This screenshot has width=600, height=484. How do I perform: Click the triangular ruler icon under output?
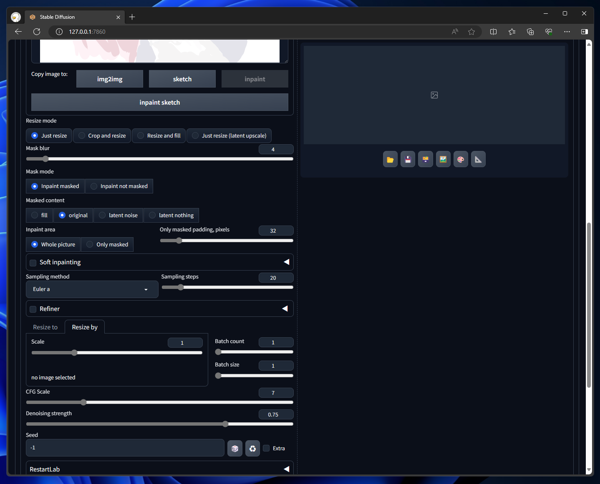point(478,160)
